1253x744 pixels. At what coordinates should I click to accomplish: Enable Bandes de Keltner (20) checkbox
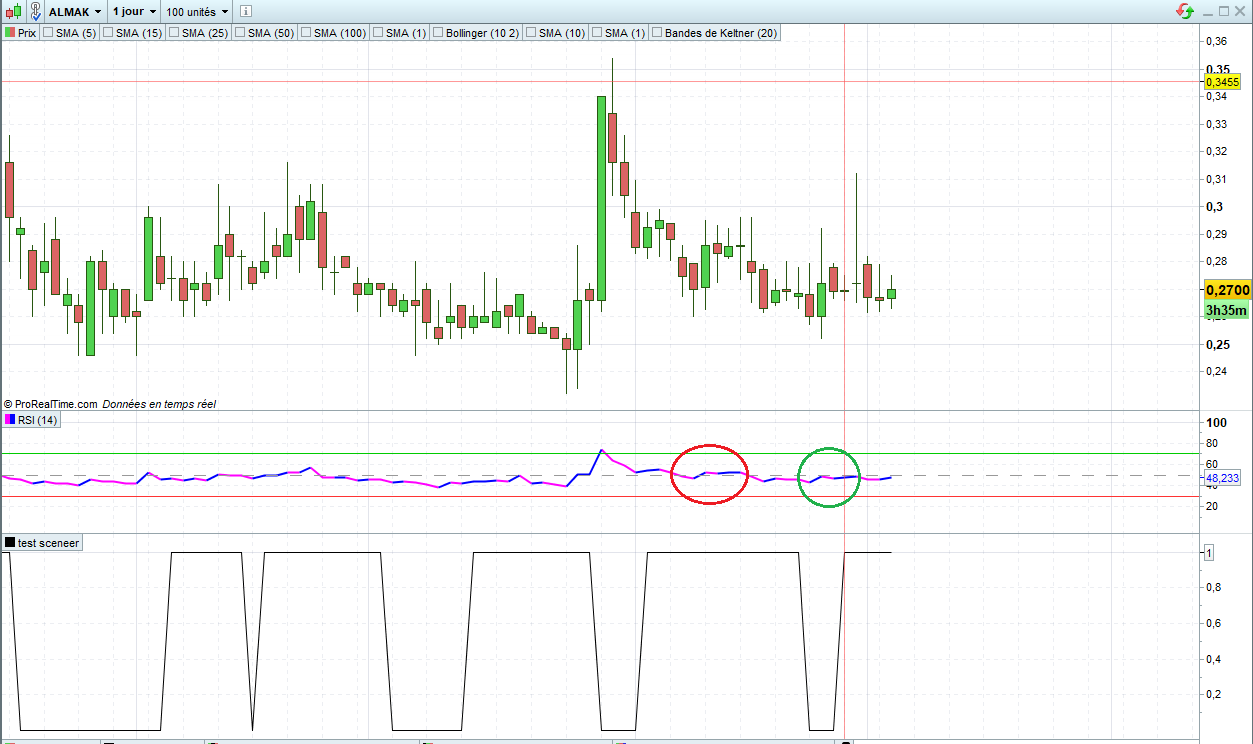(657, 33)
